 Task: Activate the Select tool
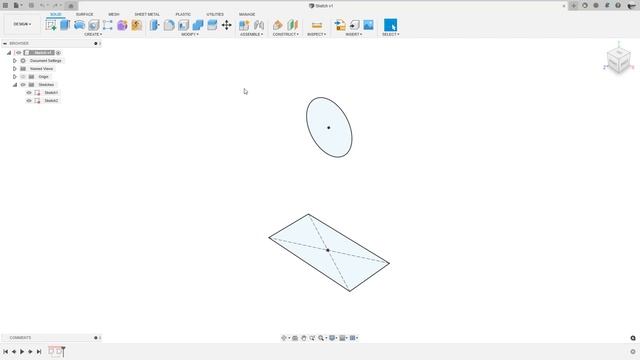390,25
